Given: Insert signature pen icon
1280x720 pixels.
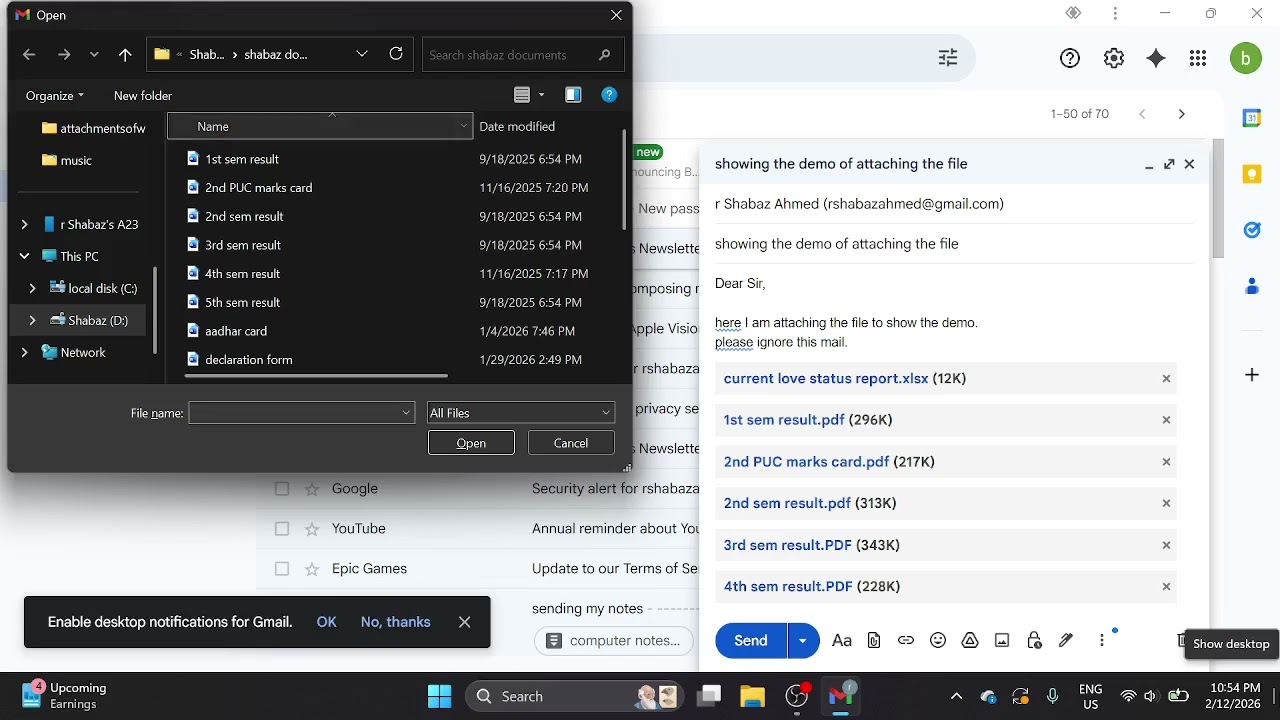Looking at the screenshot, I should point(1066,641).
